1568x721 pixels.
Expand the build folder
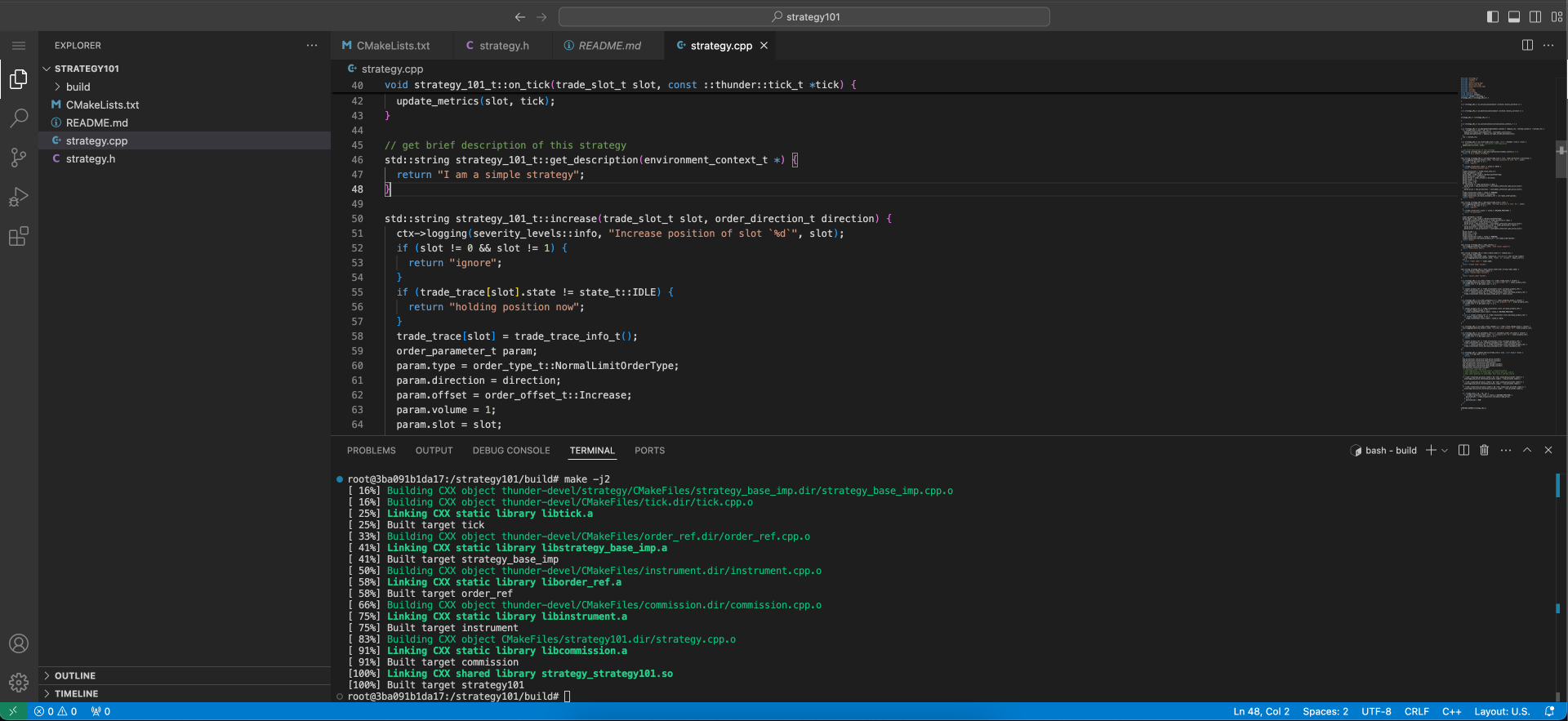[x=185, y=87]
